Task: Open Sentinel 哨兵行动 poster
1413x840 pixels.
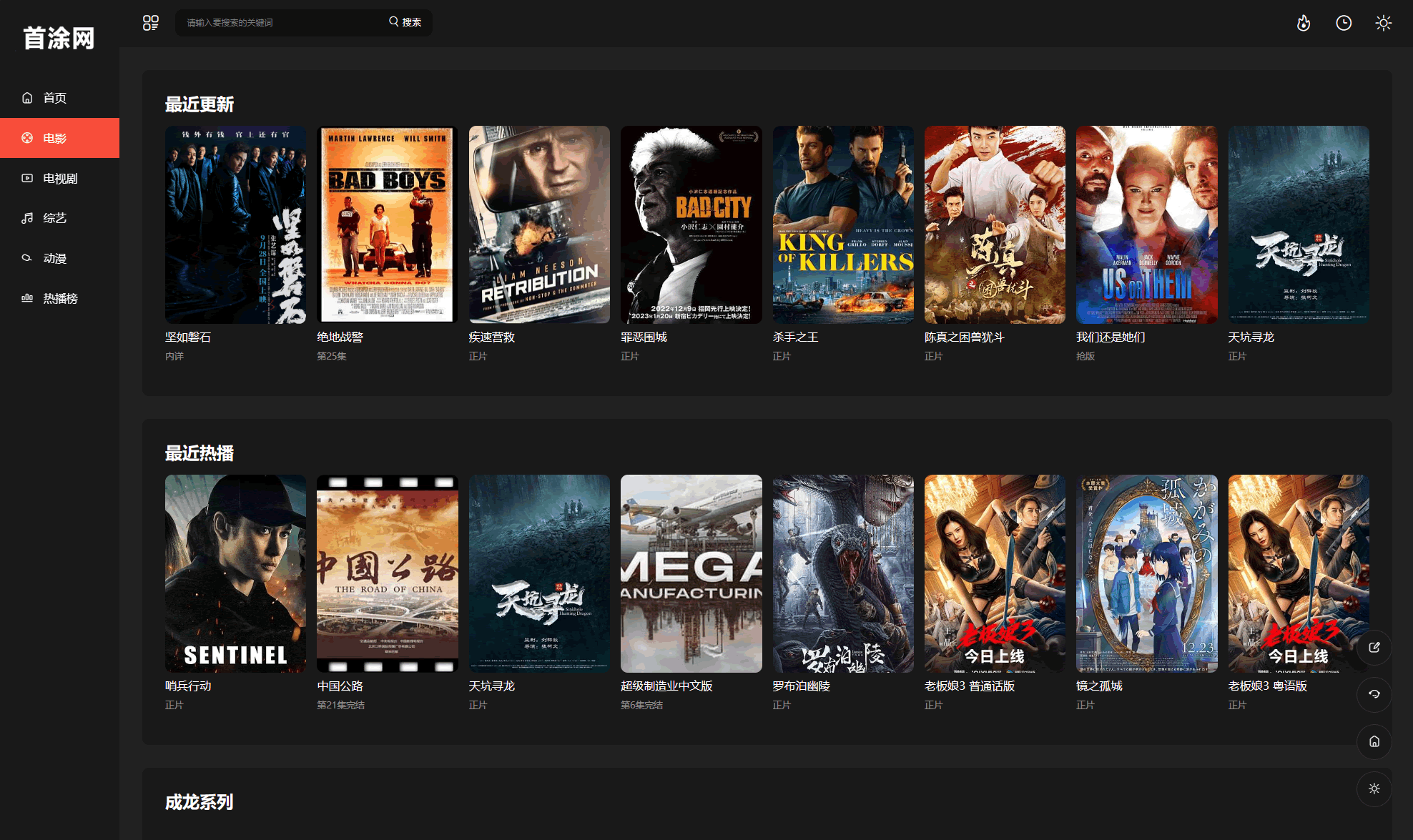Action: pos(235,573)
